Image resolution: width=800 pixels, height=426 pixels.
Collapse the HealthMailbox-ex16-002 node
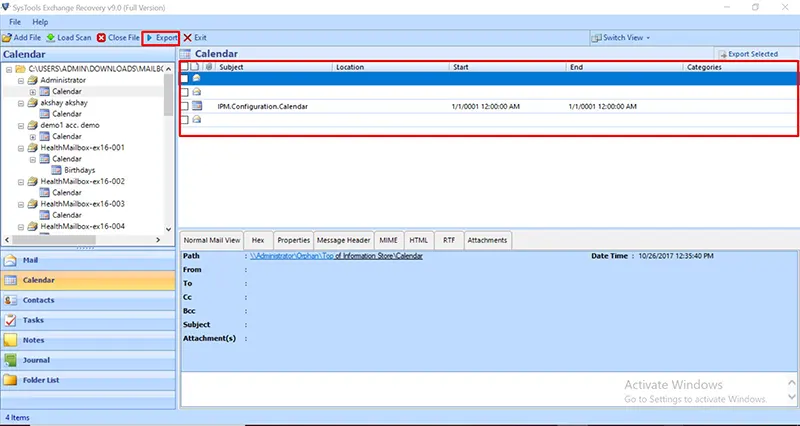(x=21, y=182)
